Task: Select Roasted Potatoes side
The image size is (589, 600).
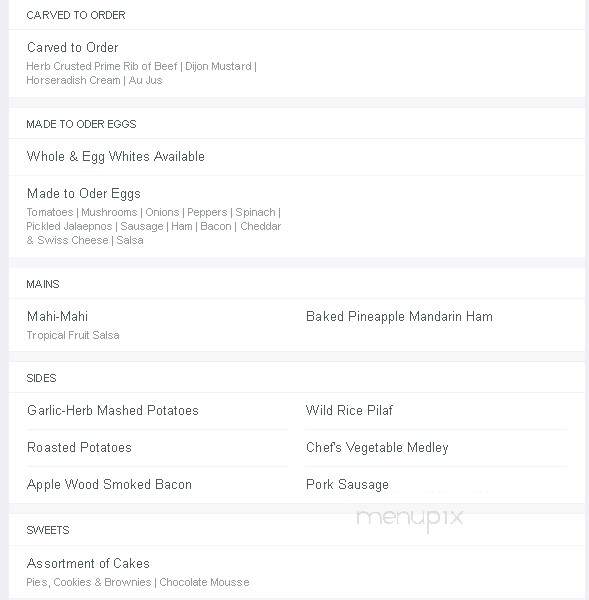Action: [x=79, y=448]
